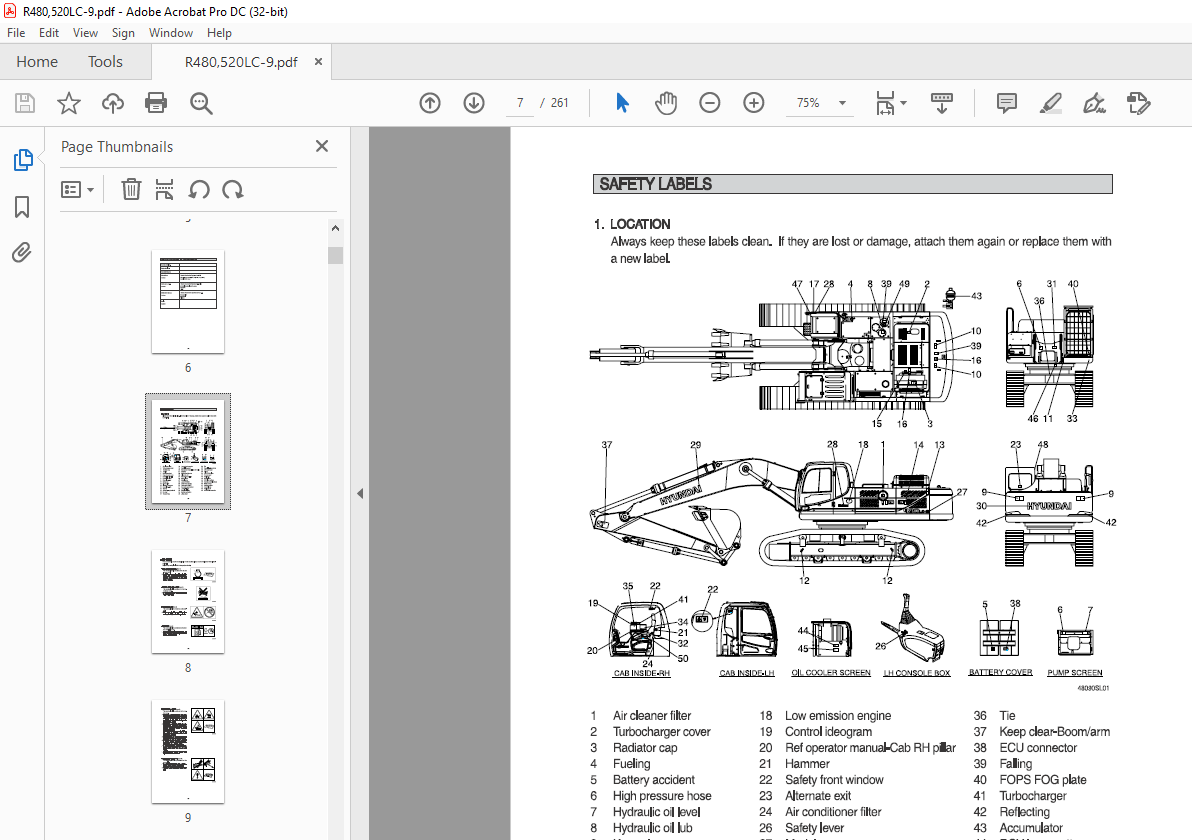
Task: Open the Help menu
Action: (219, 33)
